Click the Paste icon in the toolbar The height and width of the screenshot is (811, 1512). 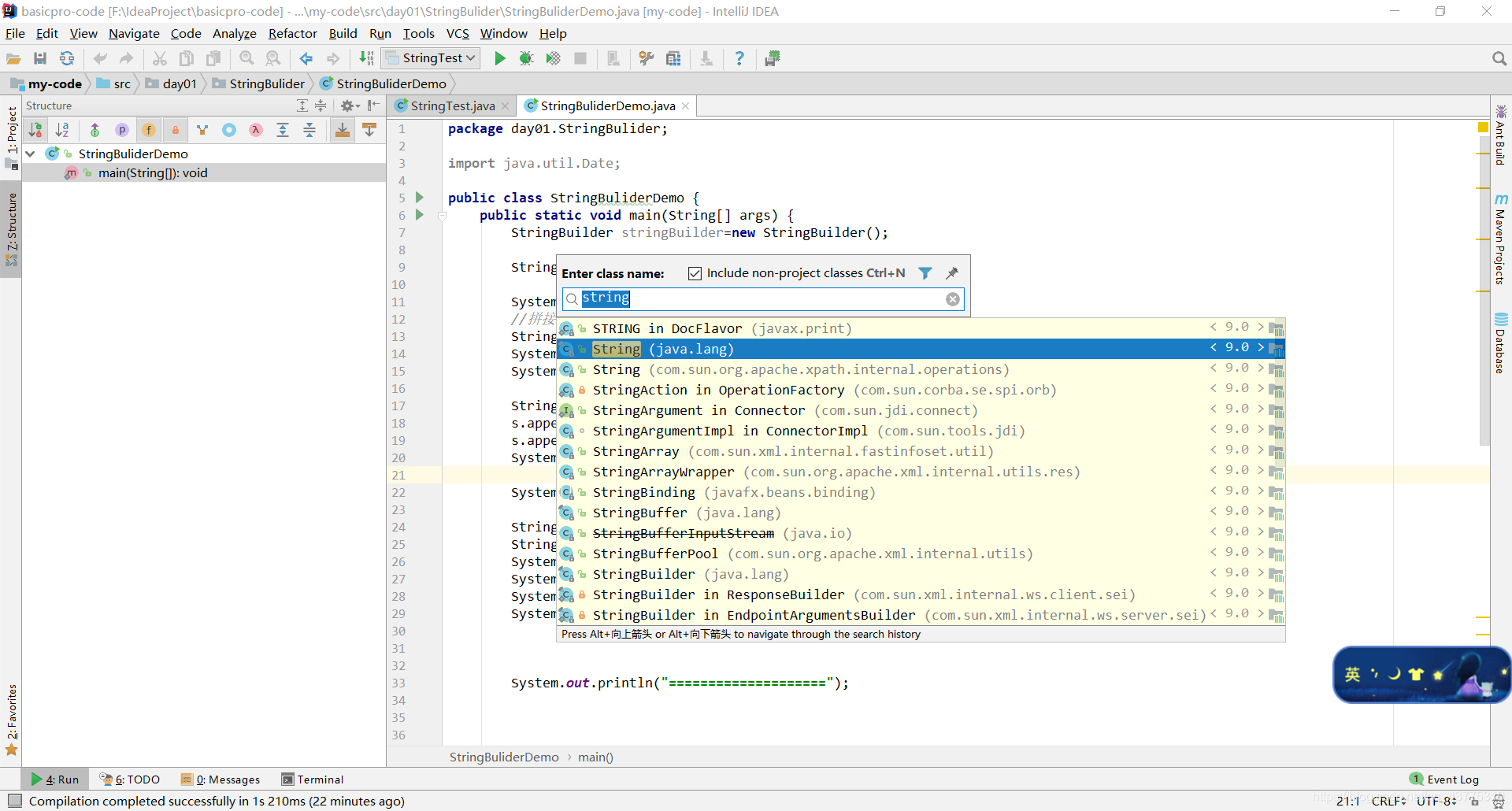pyautogui.click(x=213, y=59)
